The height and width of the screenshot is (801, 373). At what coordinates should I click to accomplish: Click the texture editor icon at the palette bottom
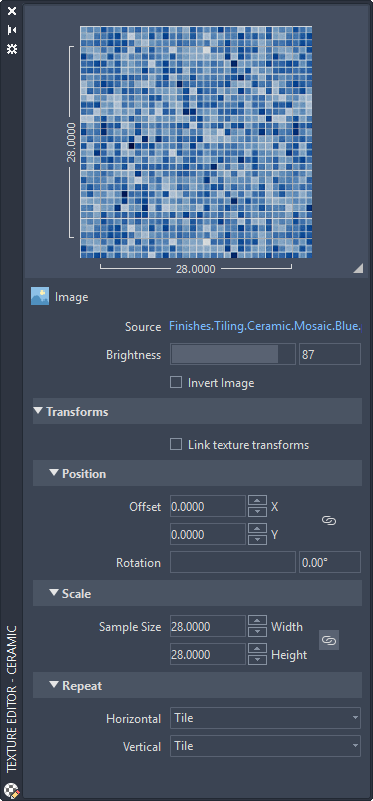pyautogui.click(x=11, y=790)
